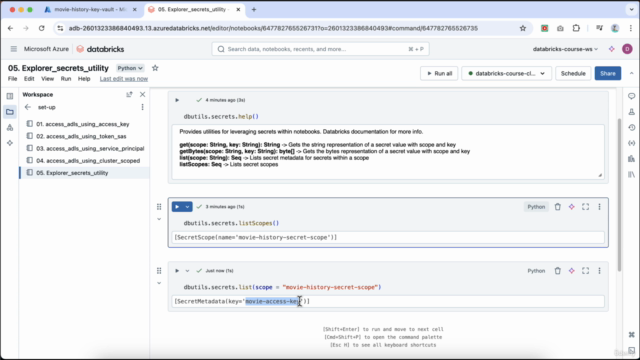This screenshot has height=360, width=640.
Task: Open workspace in new tab icon
Action: [129, 95]
